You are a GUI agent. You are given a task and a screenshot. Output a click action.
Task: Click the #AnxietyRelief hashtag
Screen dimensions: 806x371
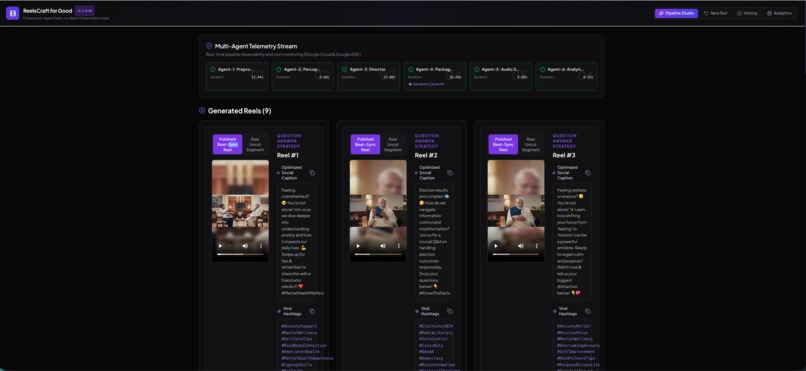(x=574, y=326)
